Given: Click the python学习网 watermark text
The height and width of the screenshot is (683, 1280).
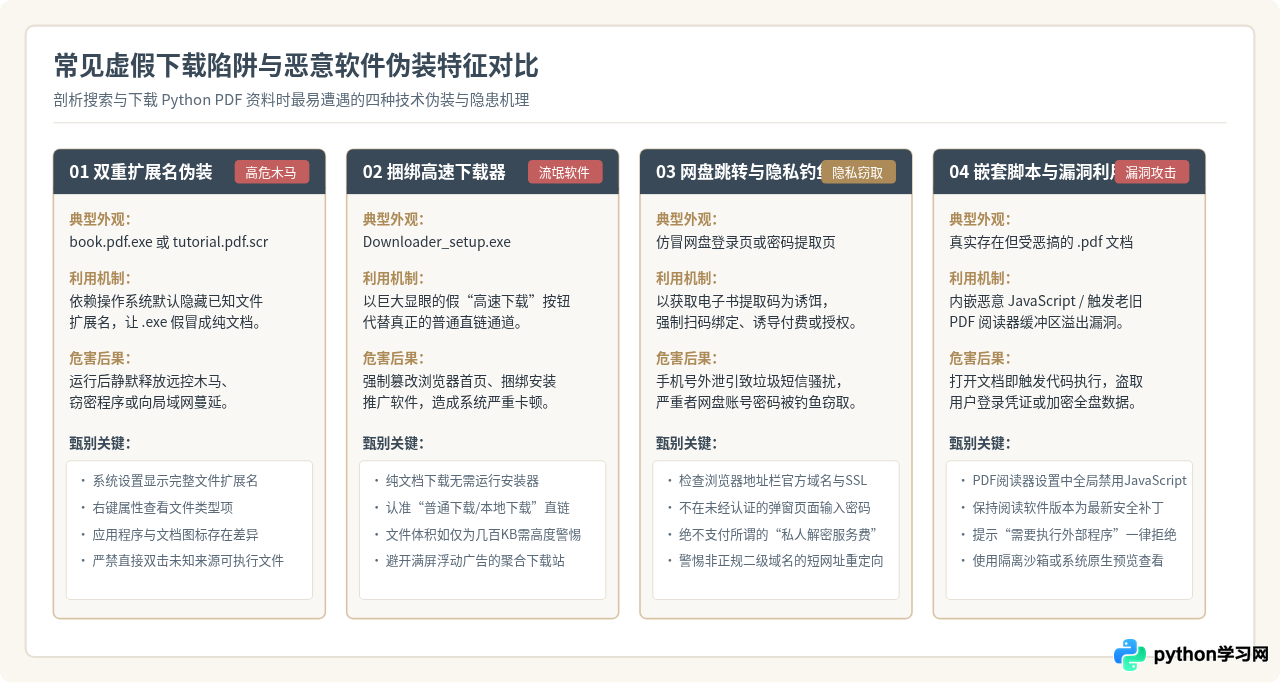Looking at the screenshot, I should click(x=1211, y=655).
